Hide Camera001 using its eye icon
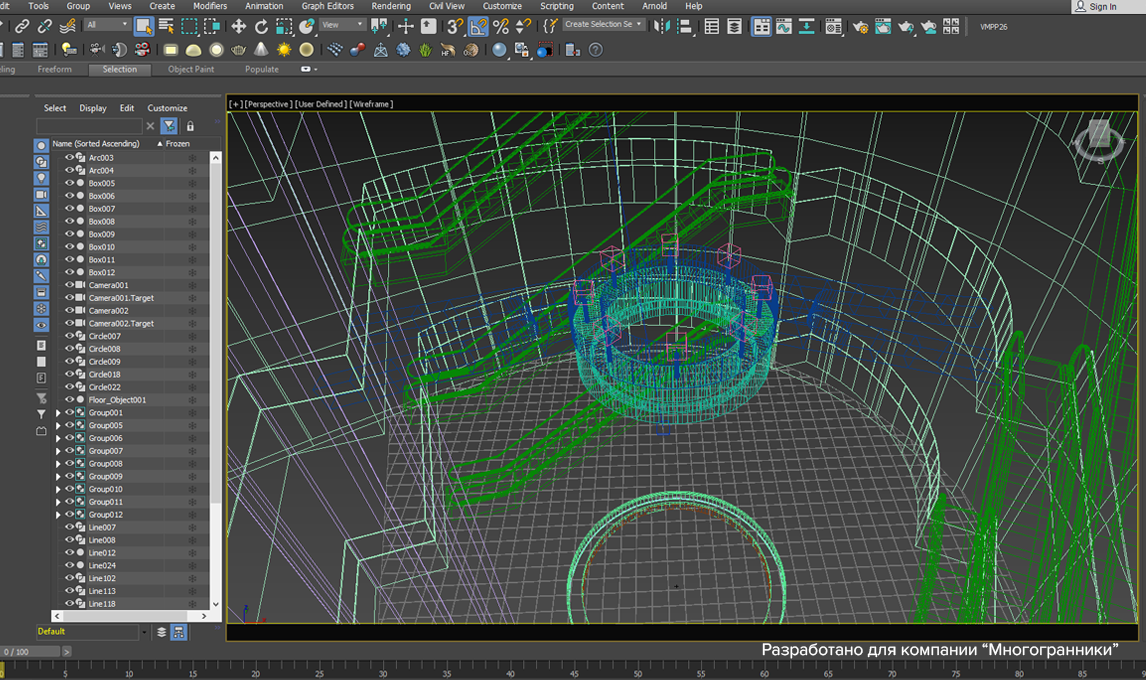This screenshot has width=1146, height=680. 69,285
